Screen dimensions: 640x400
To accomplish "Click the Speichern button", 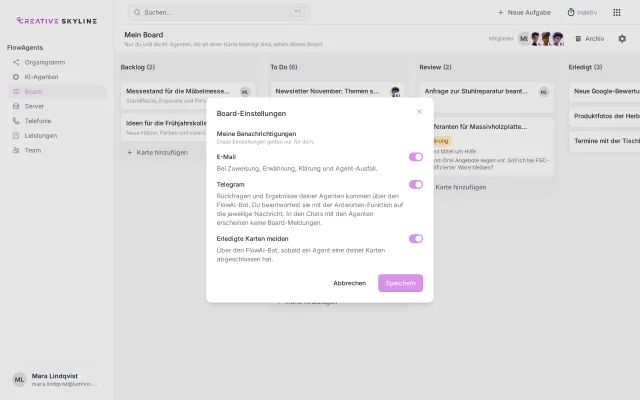I will point(400,283).
